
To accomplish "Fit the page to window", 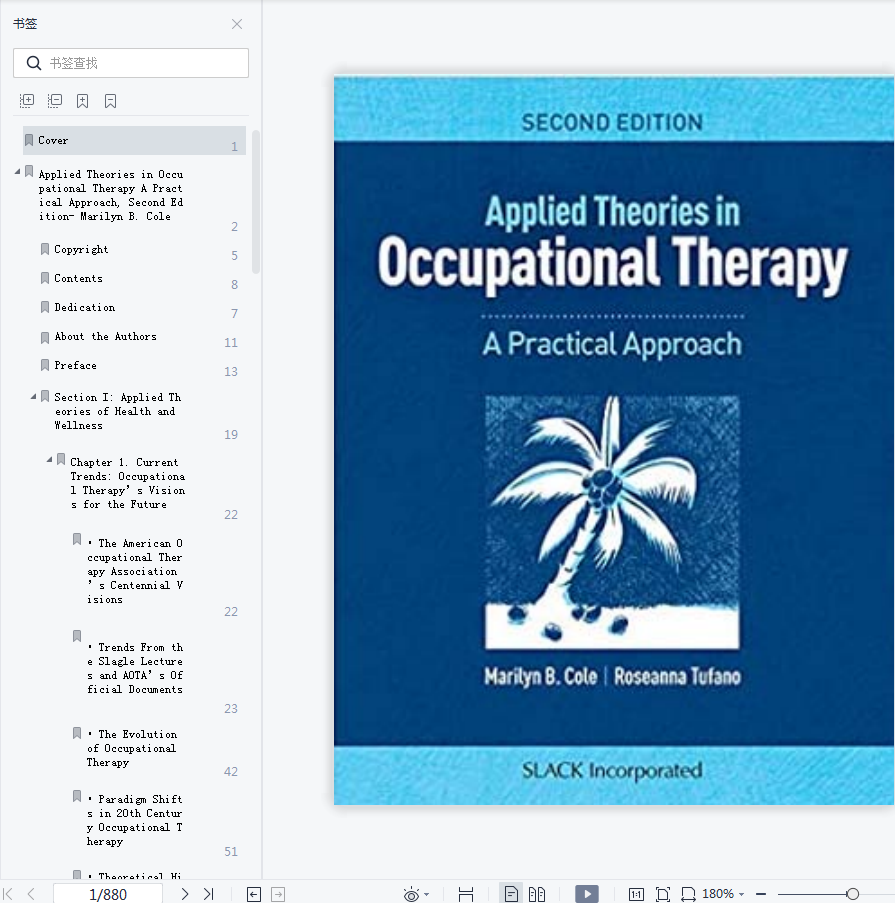I will 663,894.
